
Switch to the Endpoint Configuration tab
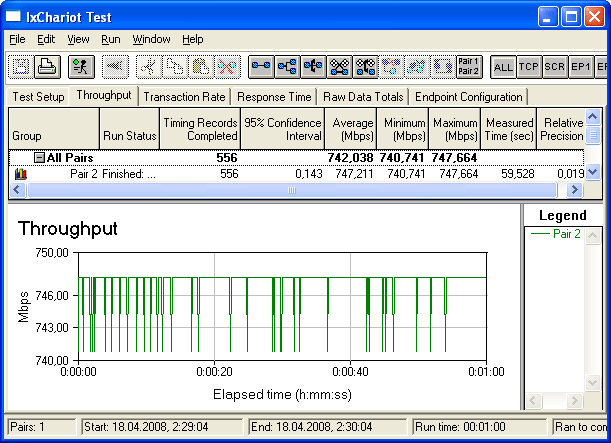468,97
